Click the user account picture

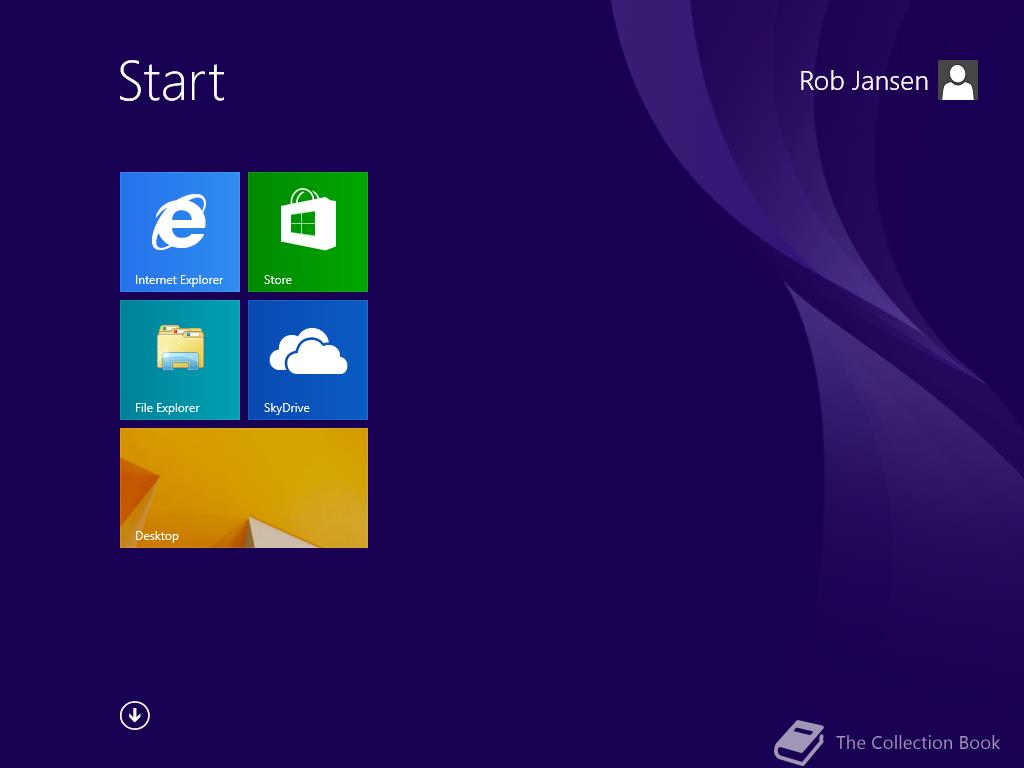[x=957, y=80]
